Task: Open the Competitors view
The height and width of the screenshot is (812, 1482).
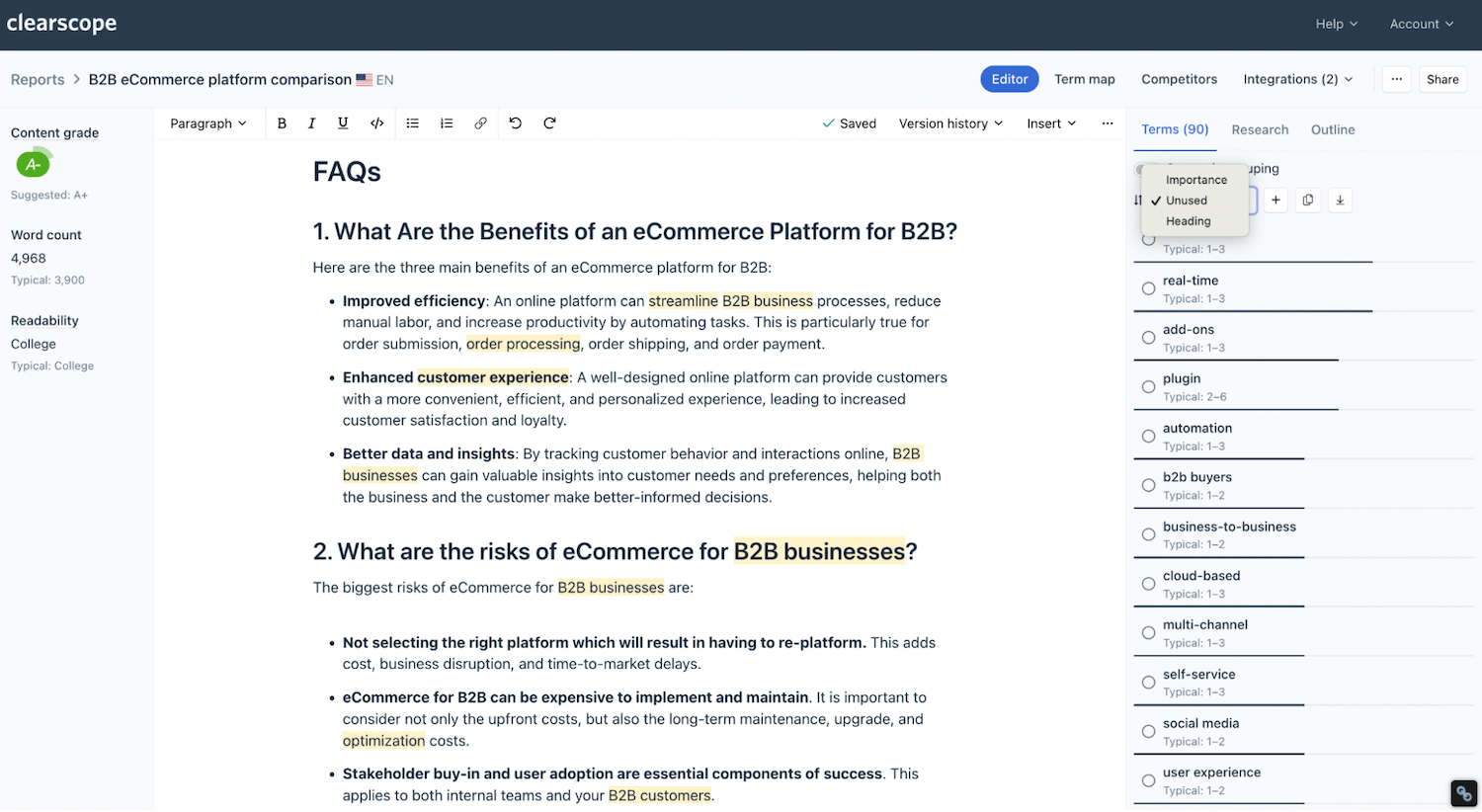Action: [x=1179, y=79]
